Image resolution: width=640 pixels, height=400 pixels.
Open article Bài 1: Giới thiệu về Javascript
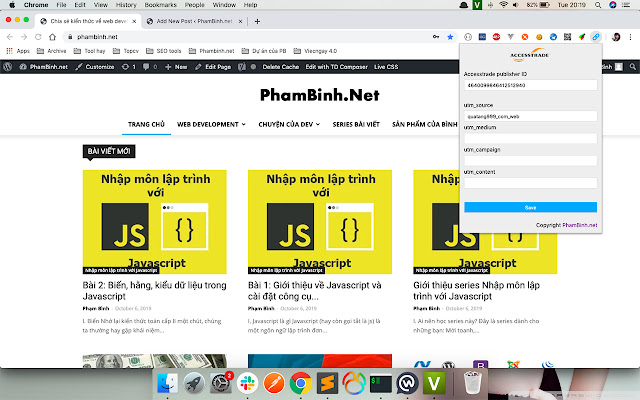(x=314, y=291)
